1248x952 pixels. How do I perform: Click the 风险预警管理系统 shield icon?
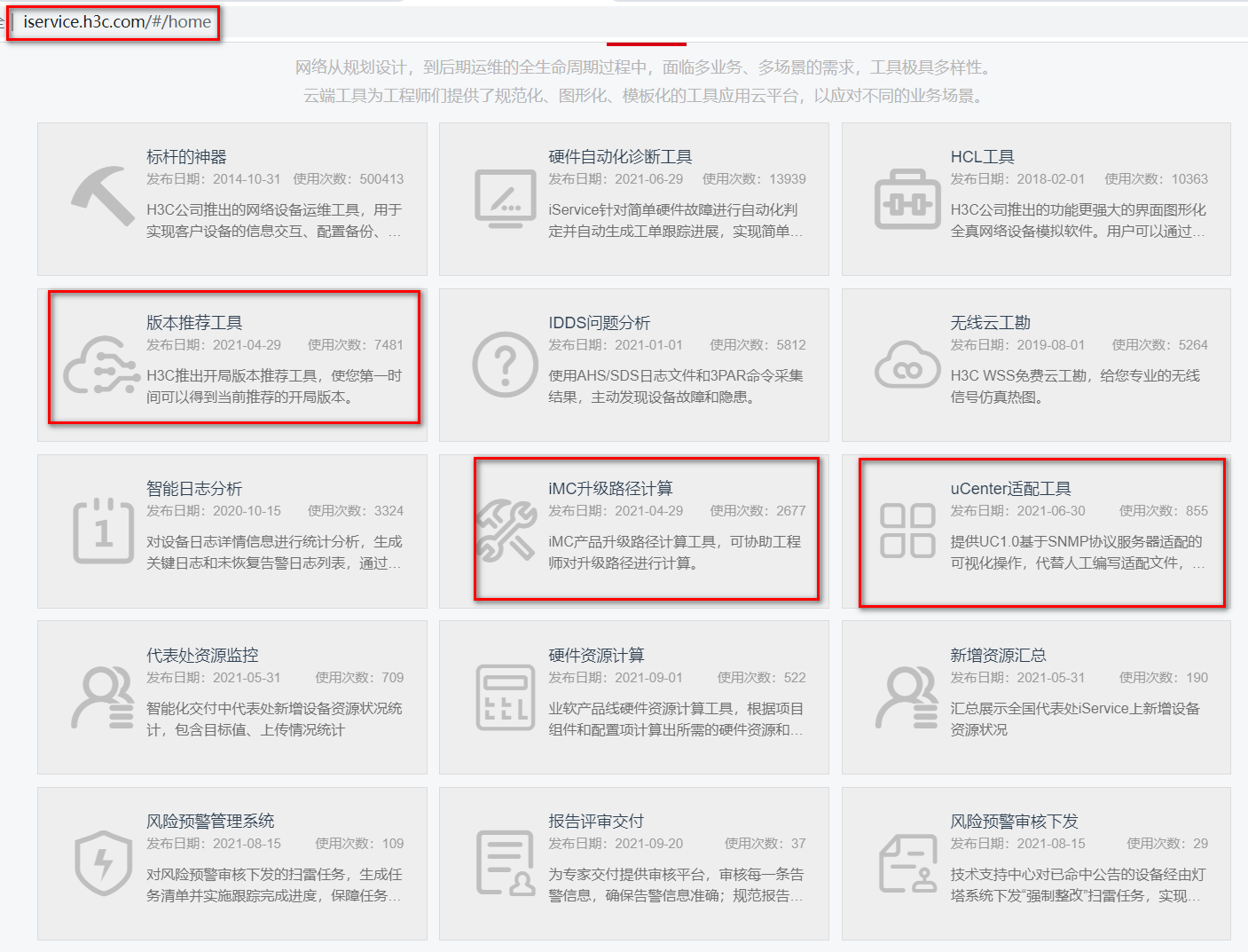pos(103,863)
